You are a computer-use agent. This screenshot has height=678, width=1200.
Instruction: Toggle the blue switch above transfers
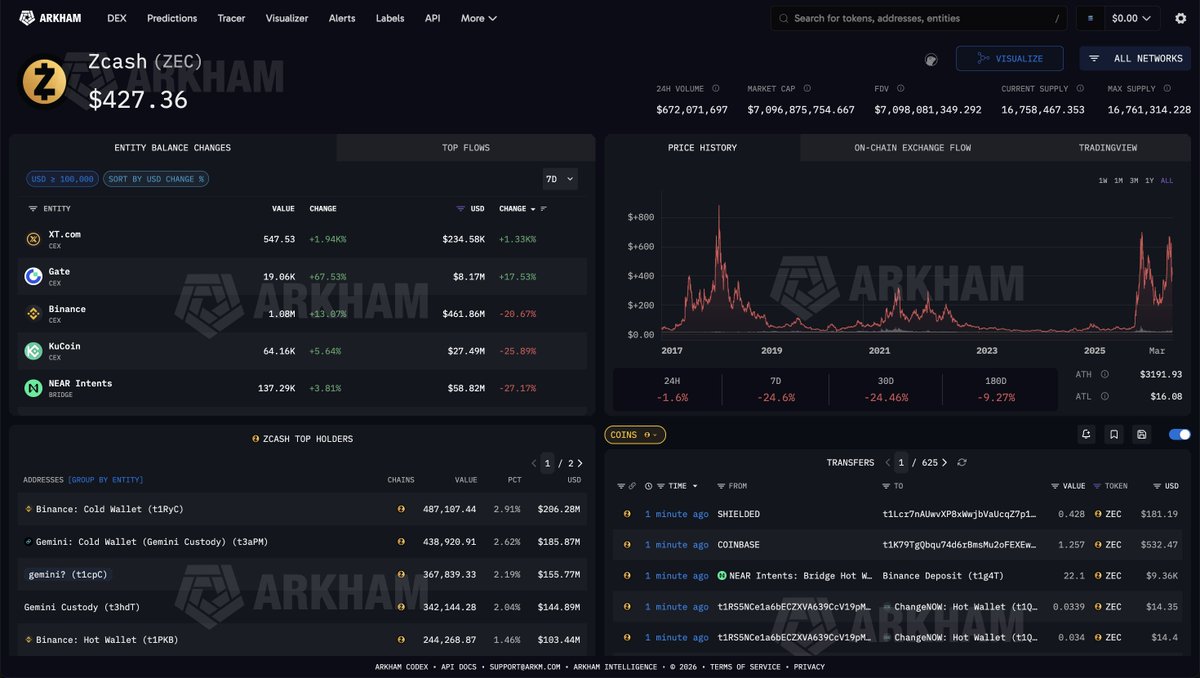(1179, 434)
